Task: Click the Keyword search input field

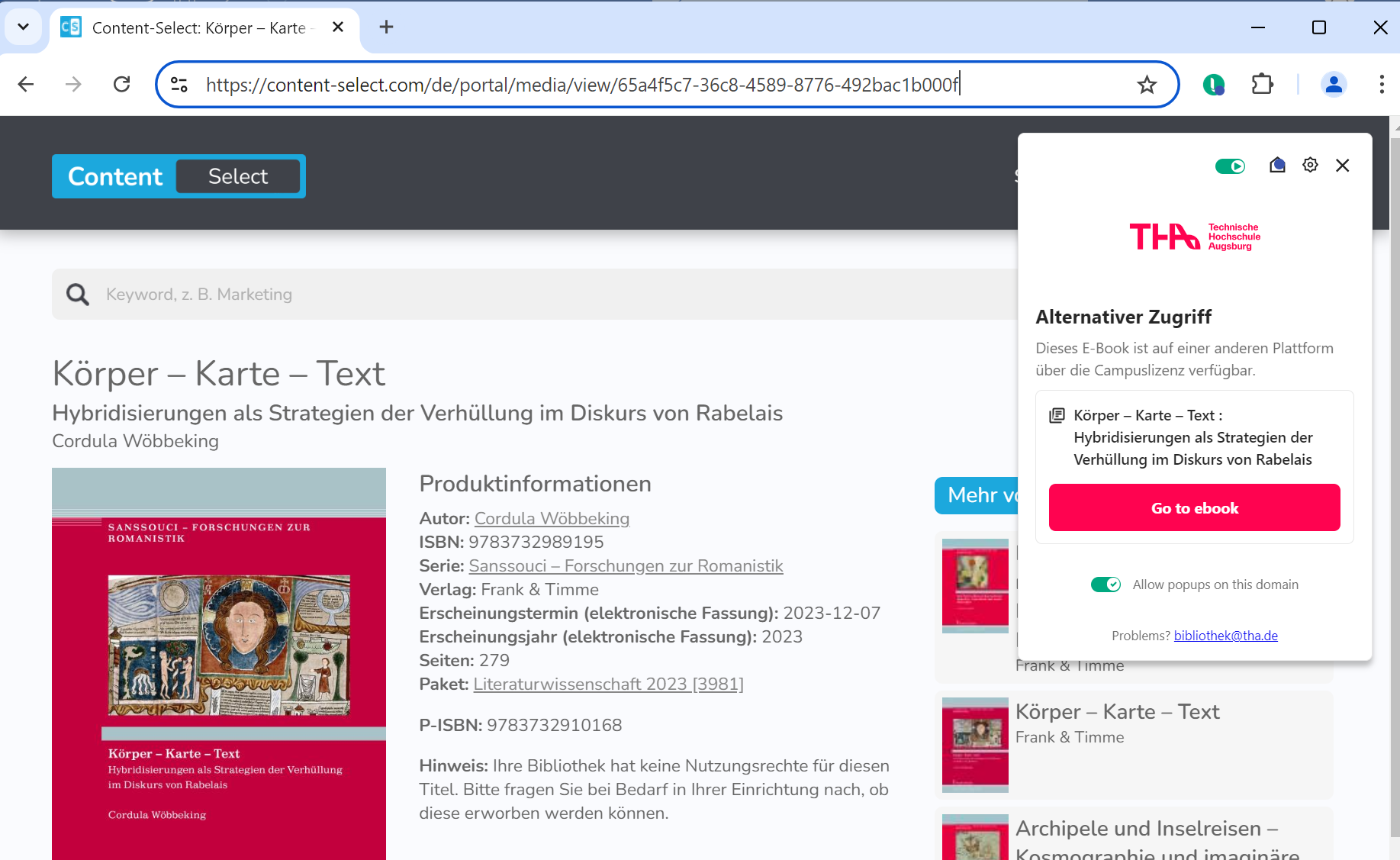Action: click(x=534, y=295)
